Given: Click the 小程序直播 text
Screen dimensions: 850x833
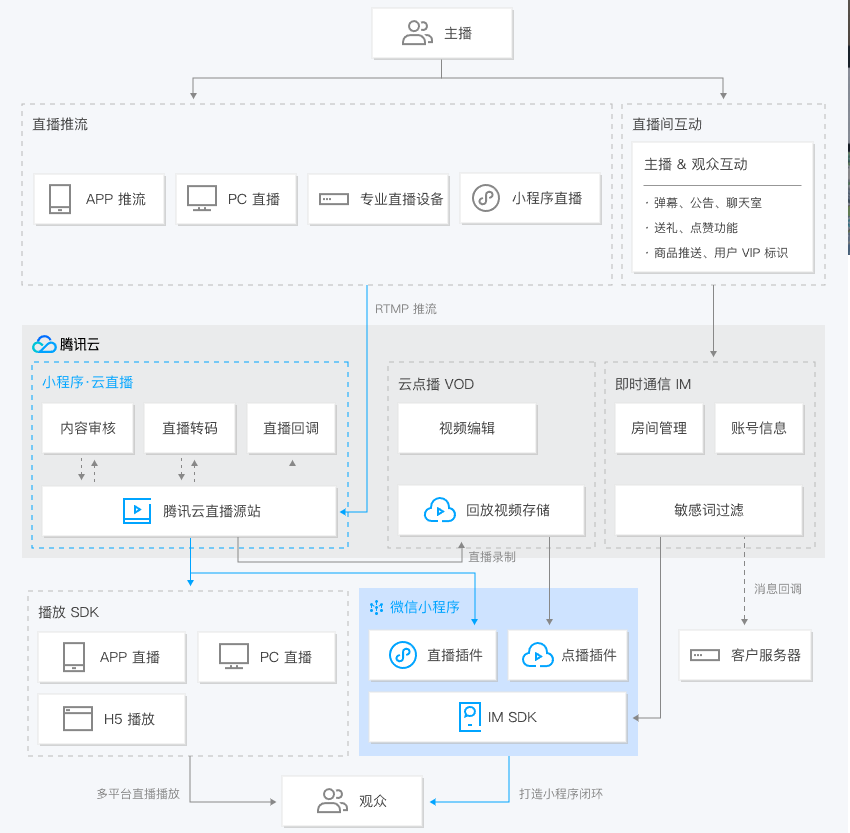Looking at the screenshot, I should 547,198.
